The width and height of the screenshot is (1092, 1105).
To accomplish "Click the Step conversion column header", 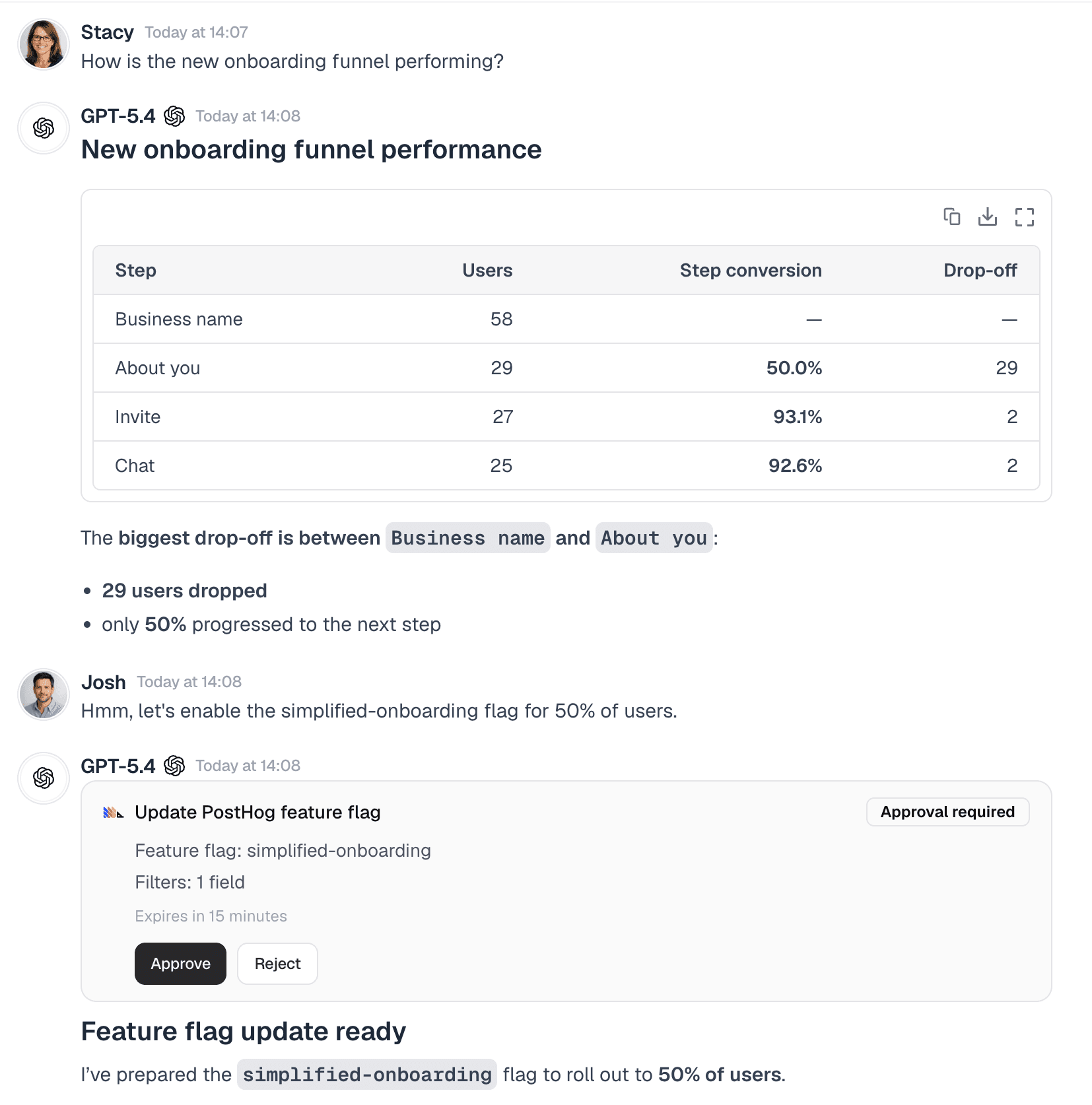I will tap(750, 270).
